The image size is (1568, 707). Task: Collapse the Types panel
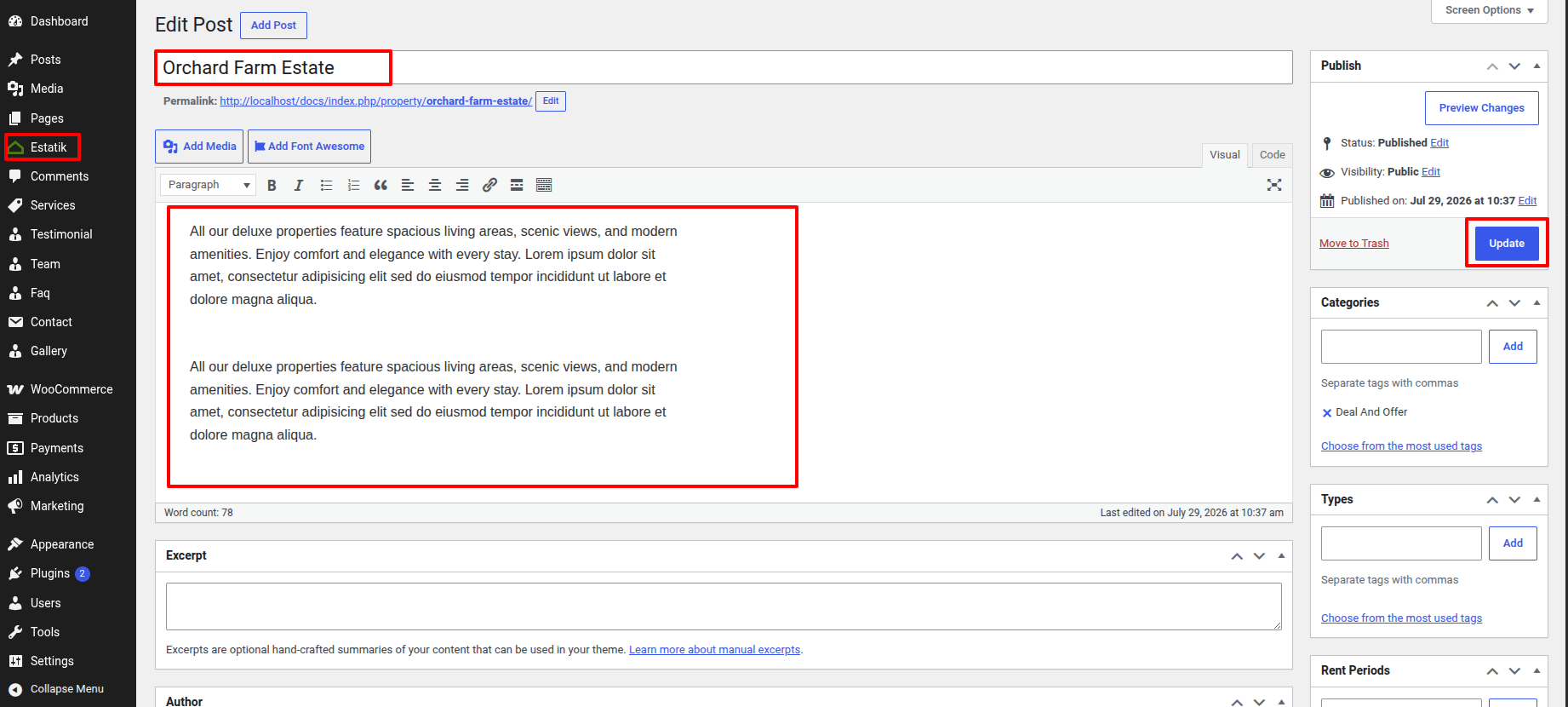point(1537,499)
